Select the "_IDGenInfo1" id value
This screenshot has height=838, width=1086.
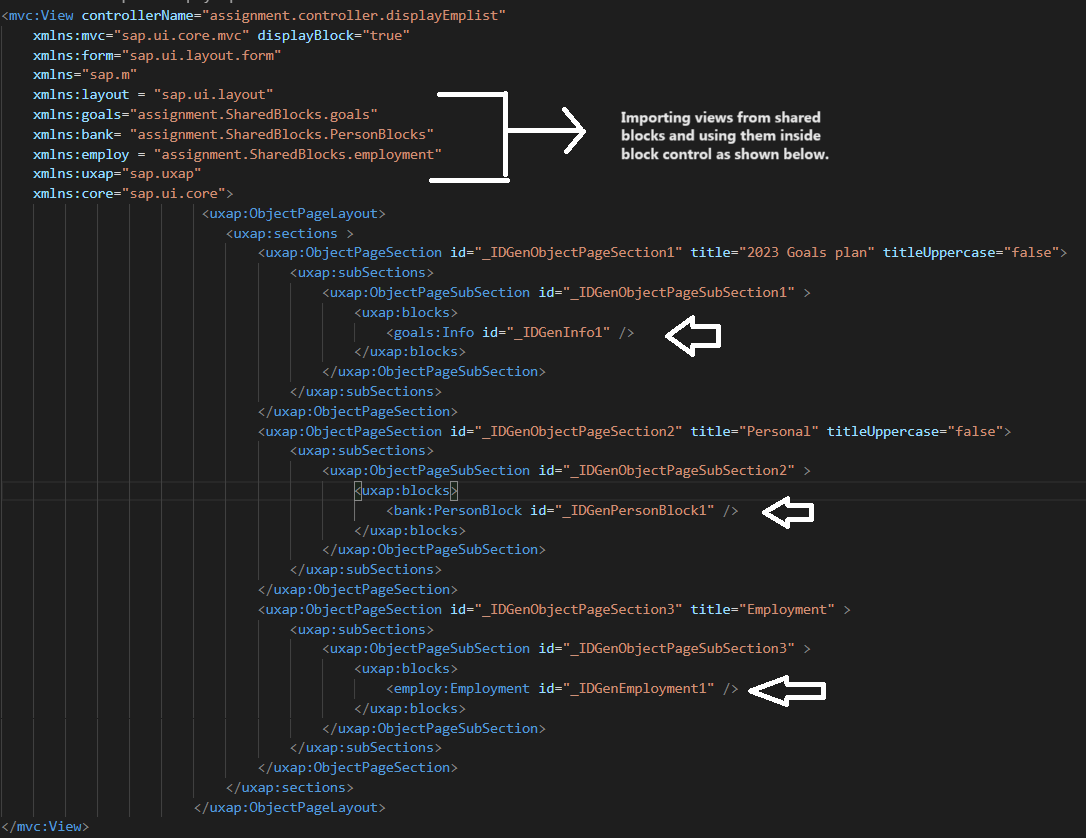click(x=558, y=333)
